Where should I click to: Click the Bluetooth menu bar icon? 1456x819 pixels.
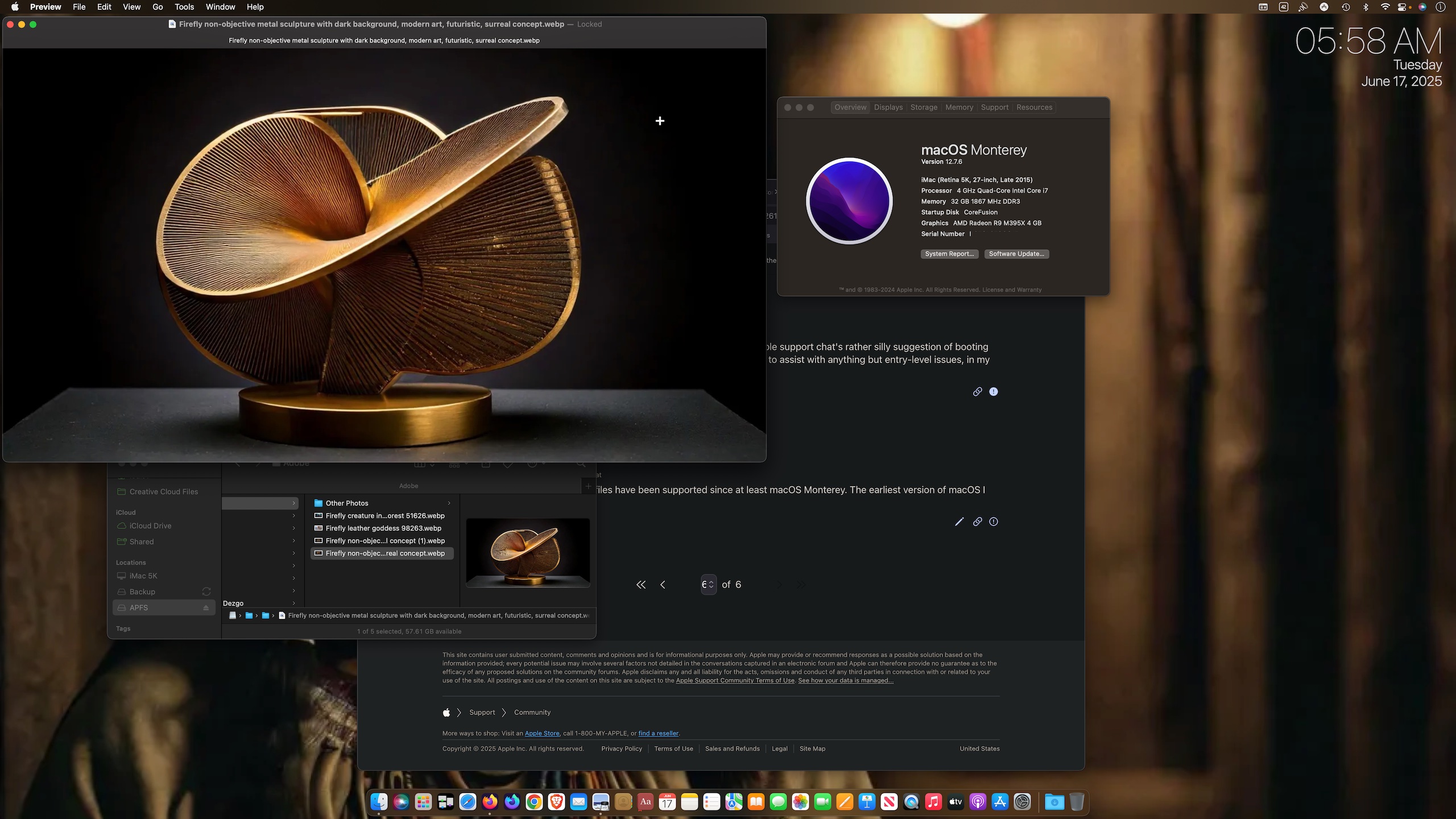[x=1366, y=7]
